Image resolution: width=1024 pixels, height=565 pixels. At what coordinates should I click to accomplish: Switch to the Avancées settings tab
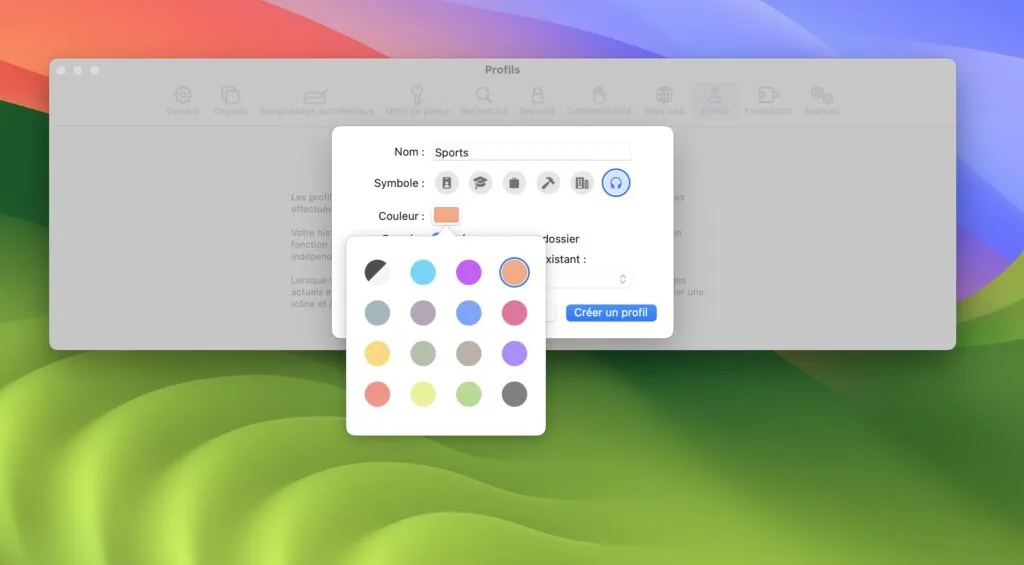click(822, 101)
